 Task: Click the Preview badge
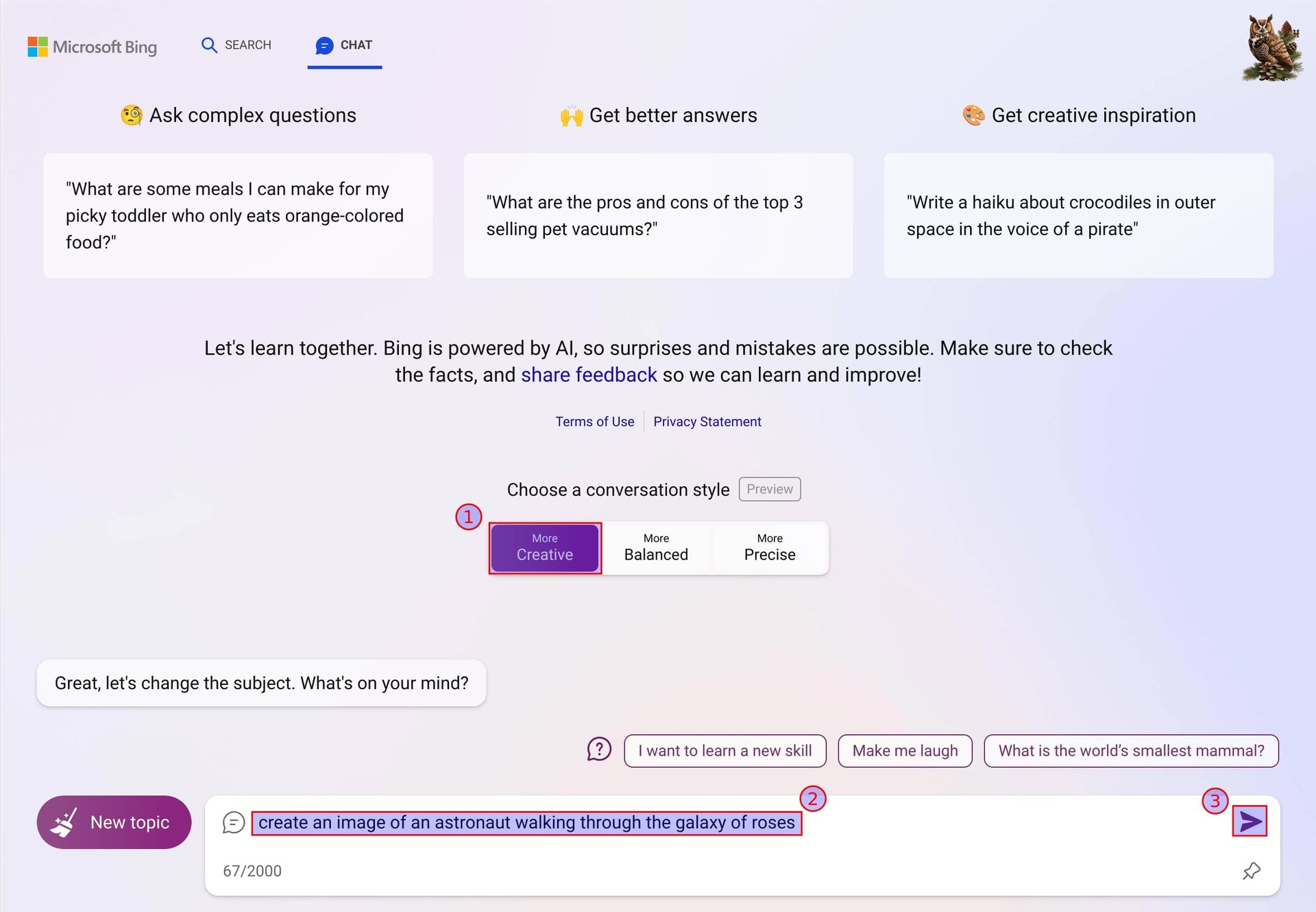coord(769,489)
